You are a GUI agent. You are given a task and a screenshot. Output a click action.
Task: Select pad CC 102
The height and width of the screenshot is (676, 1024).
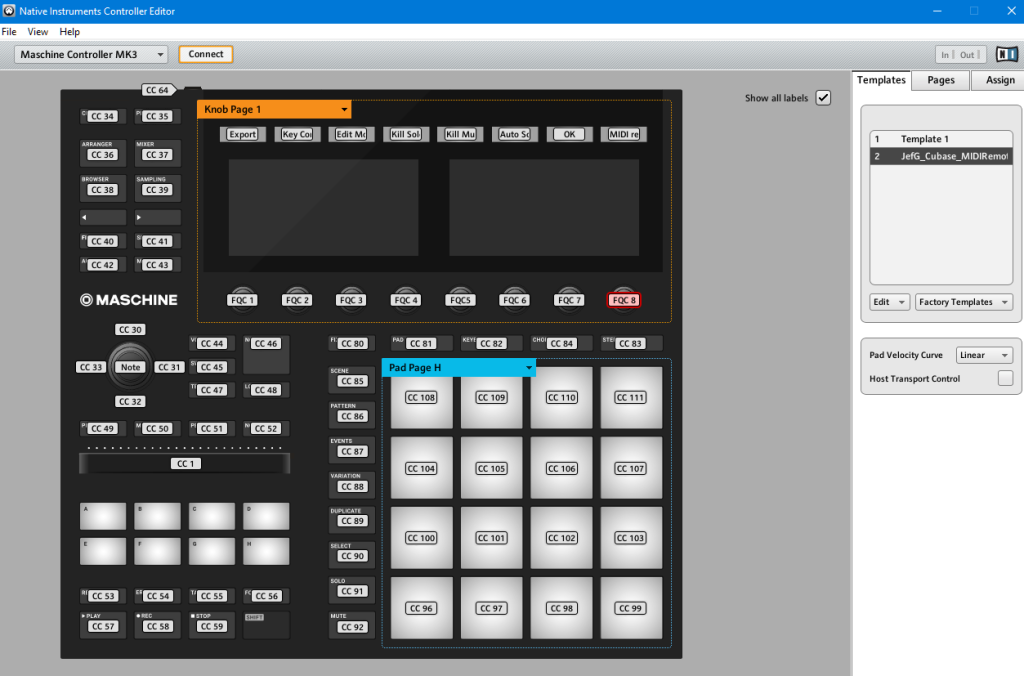pos(562,538)
